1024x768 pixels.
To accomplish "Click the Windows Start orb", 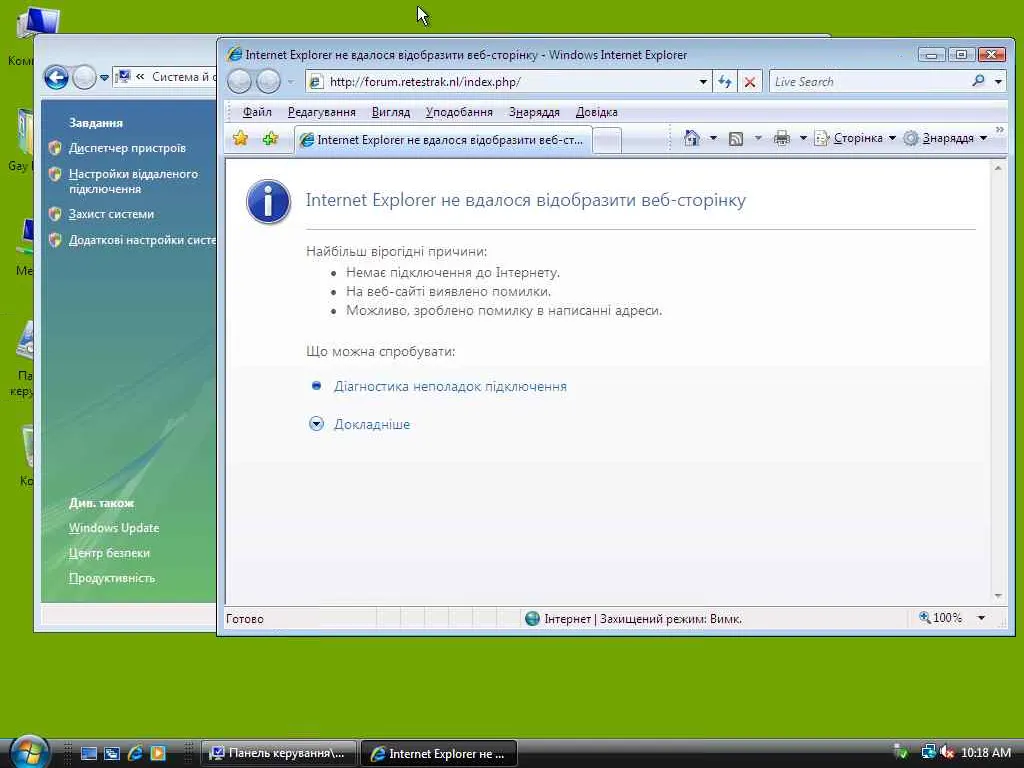I will [29, 751].
